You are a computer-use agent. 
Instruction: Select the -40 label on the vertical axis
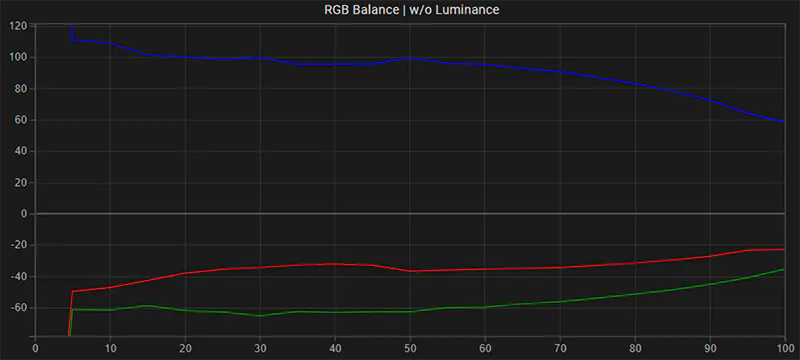coord(18,277)
